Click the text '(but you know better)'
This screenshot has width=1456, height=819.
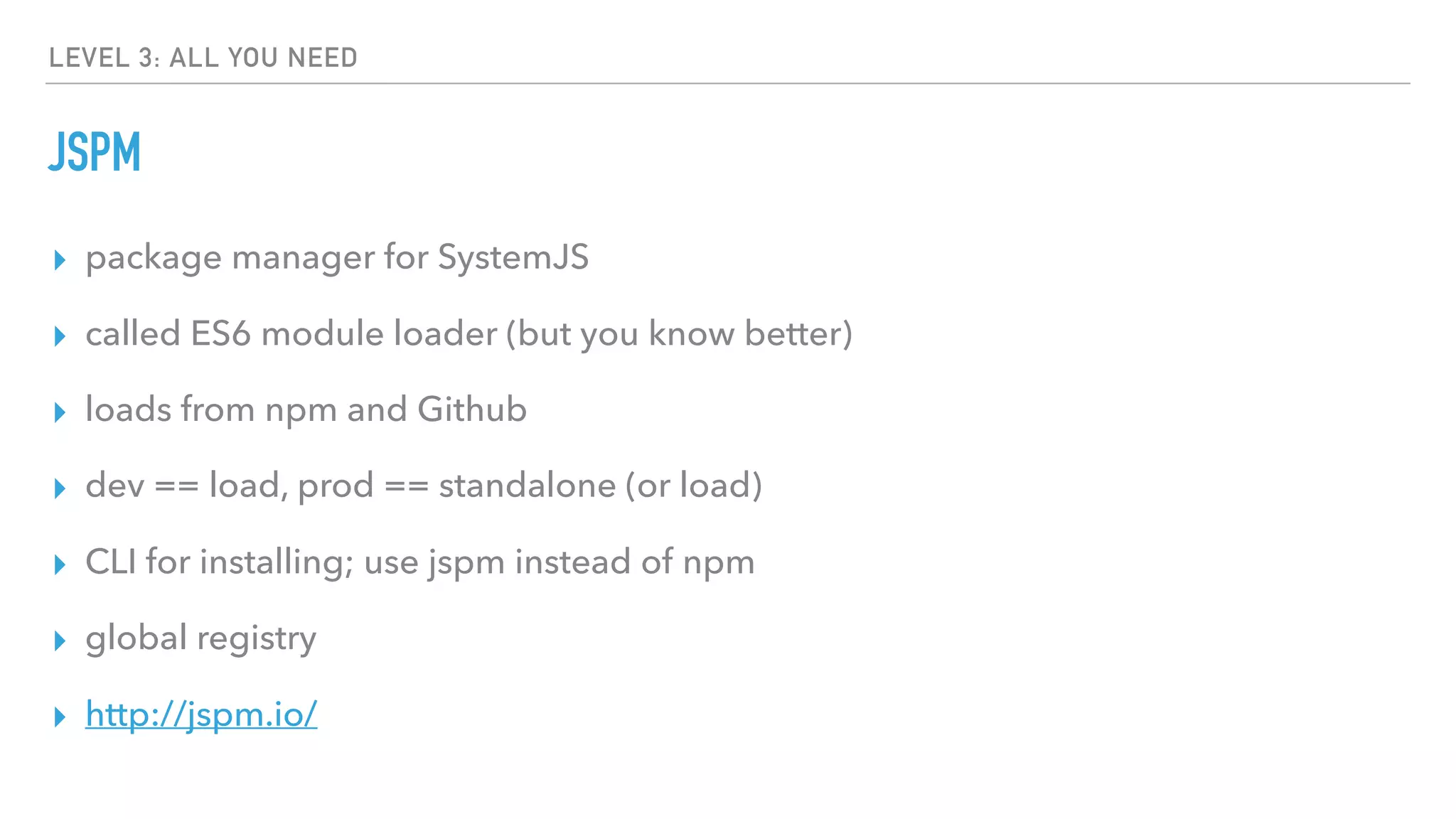click(x=679, y=334)
